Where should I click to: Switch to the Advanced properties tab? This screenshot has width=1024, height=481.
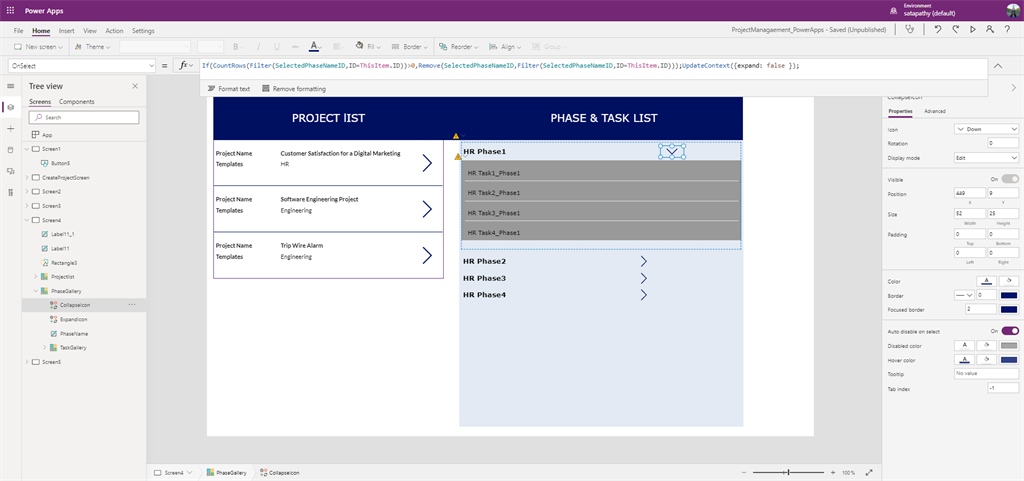(x=935, y=111)
